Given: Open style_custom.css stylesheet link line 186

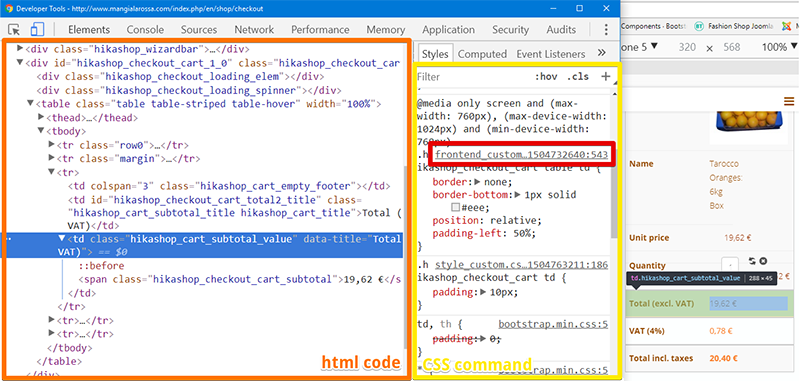Looking at the screenshot, I should 521,265.
